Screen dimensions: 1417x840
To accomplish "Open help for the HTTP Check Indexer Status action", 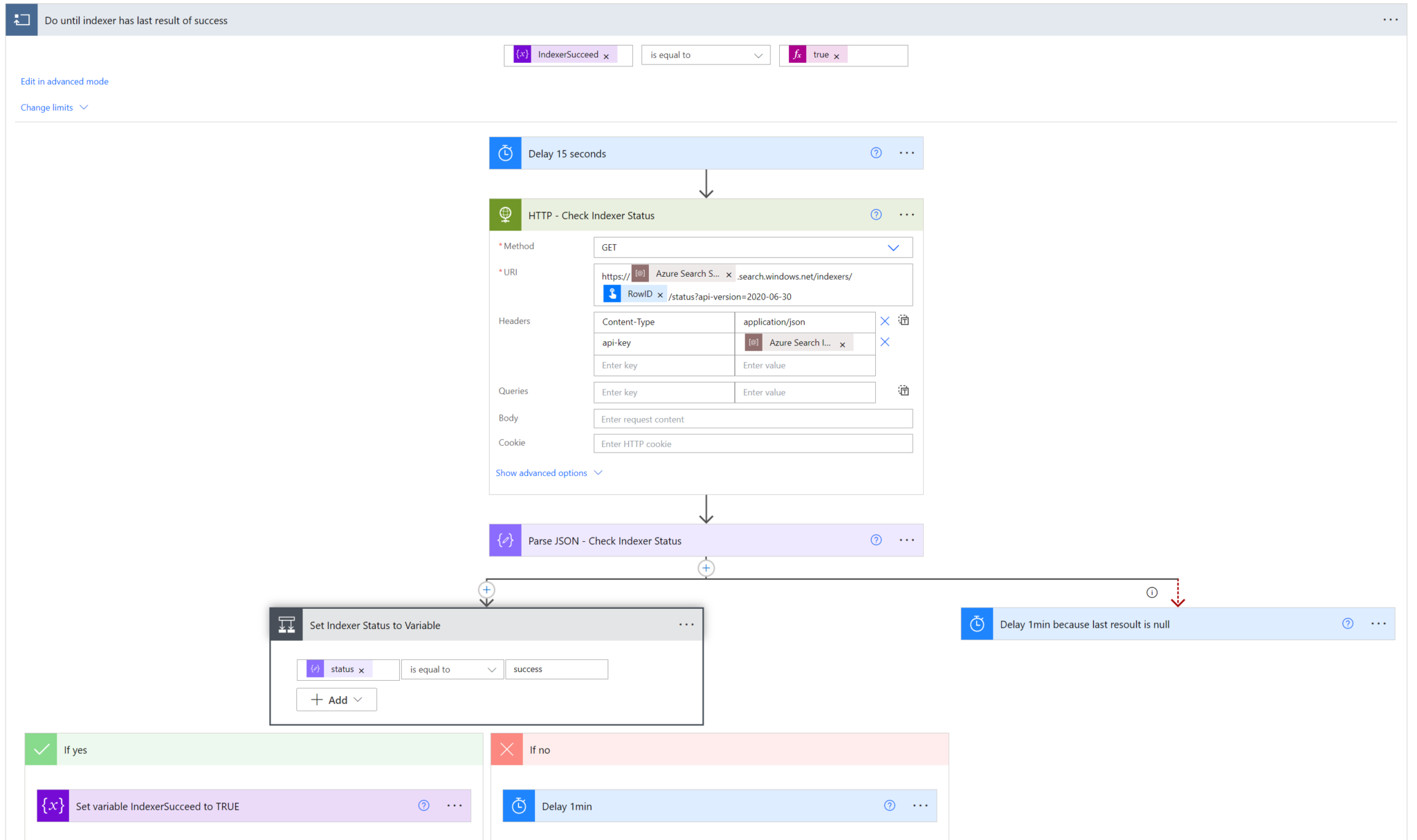I will [x=876, y=214].
